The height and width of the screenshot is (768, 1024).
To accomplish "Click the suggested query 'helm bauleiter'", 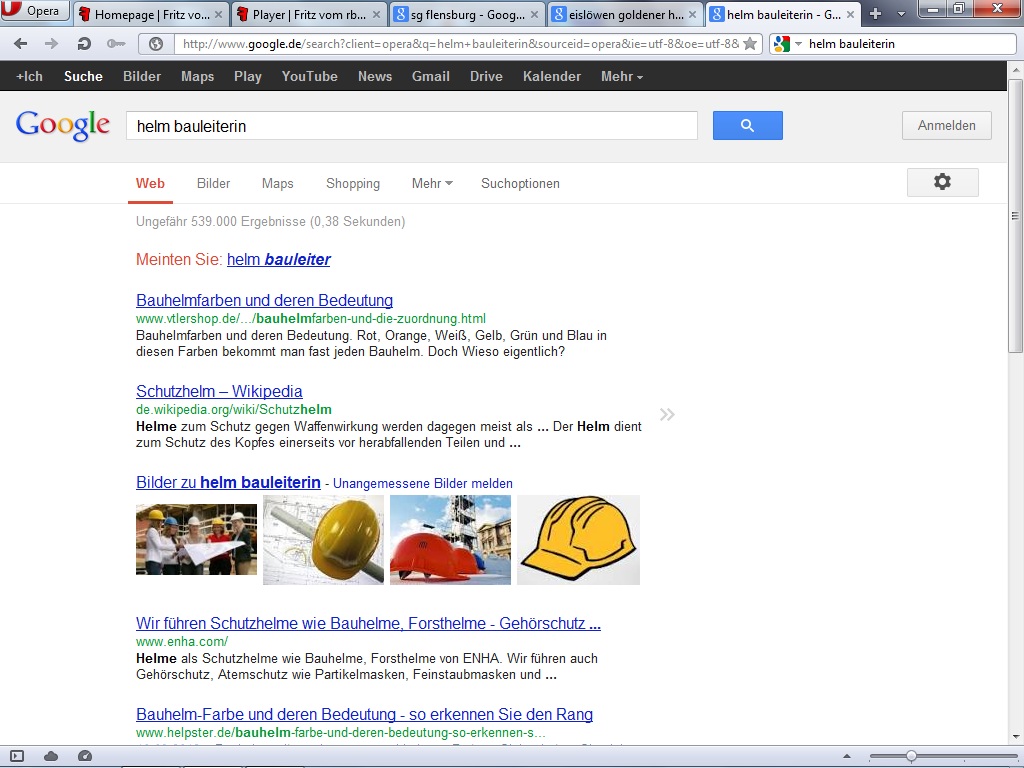I will click(x=279, y=259).
